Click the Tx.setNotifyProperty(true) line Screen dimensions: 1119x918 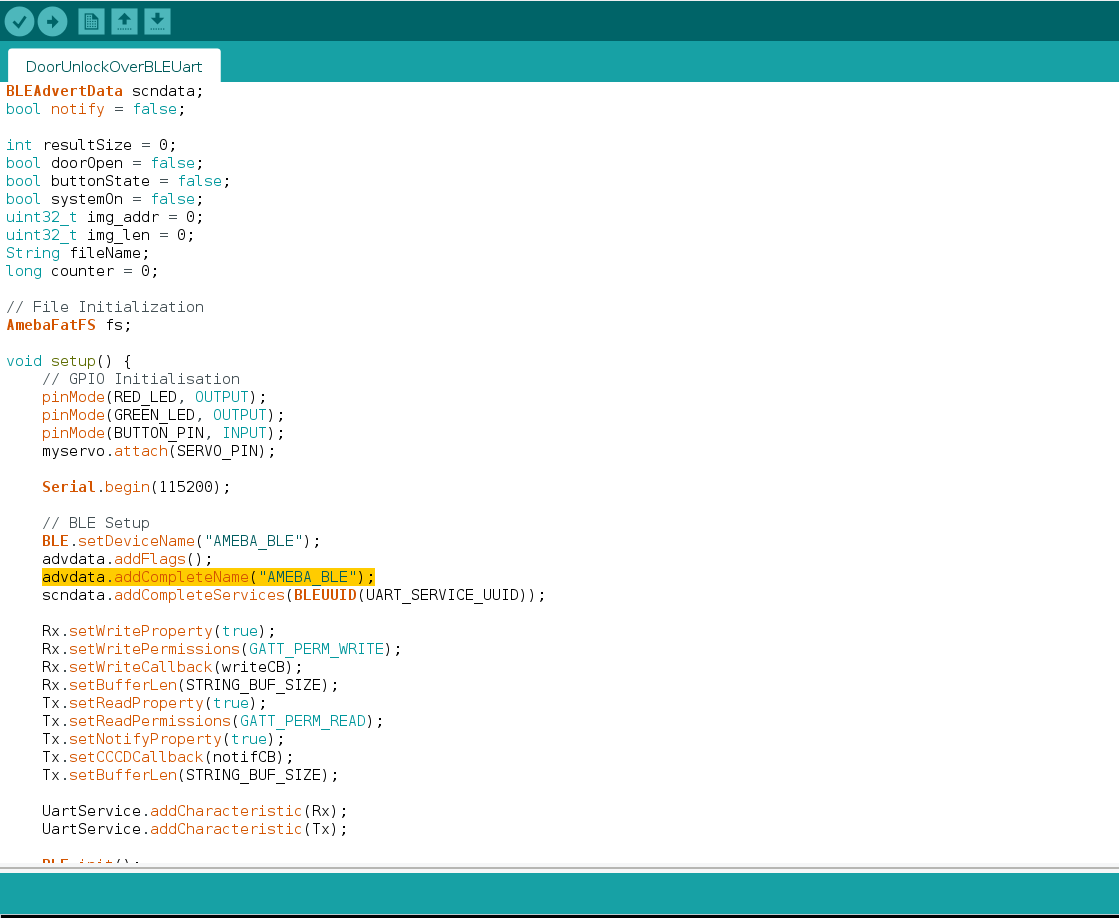pos(162,739)
